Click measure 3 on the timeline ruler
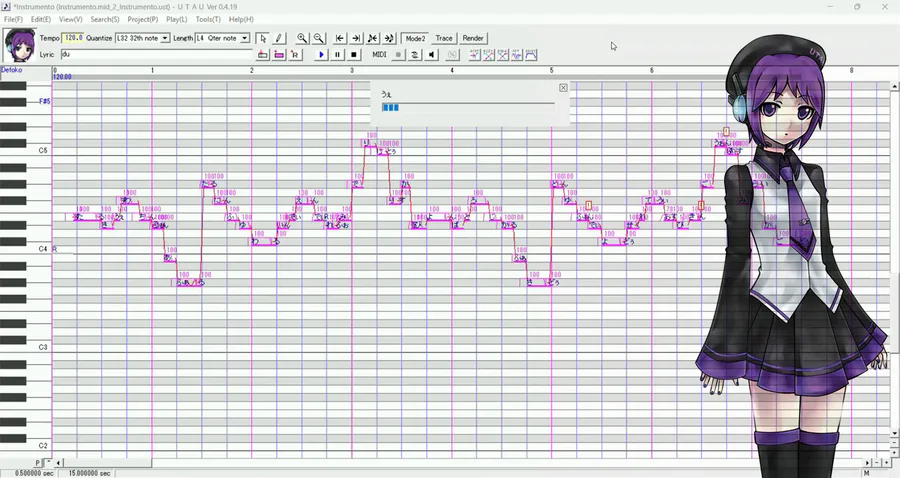This screenshot has width=900, height=478. pyautogui.click(x=352, y=71)
